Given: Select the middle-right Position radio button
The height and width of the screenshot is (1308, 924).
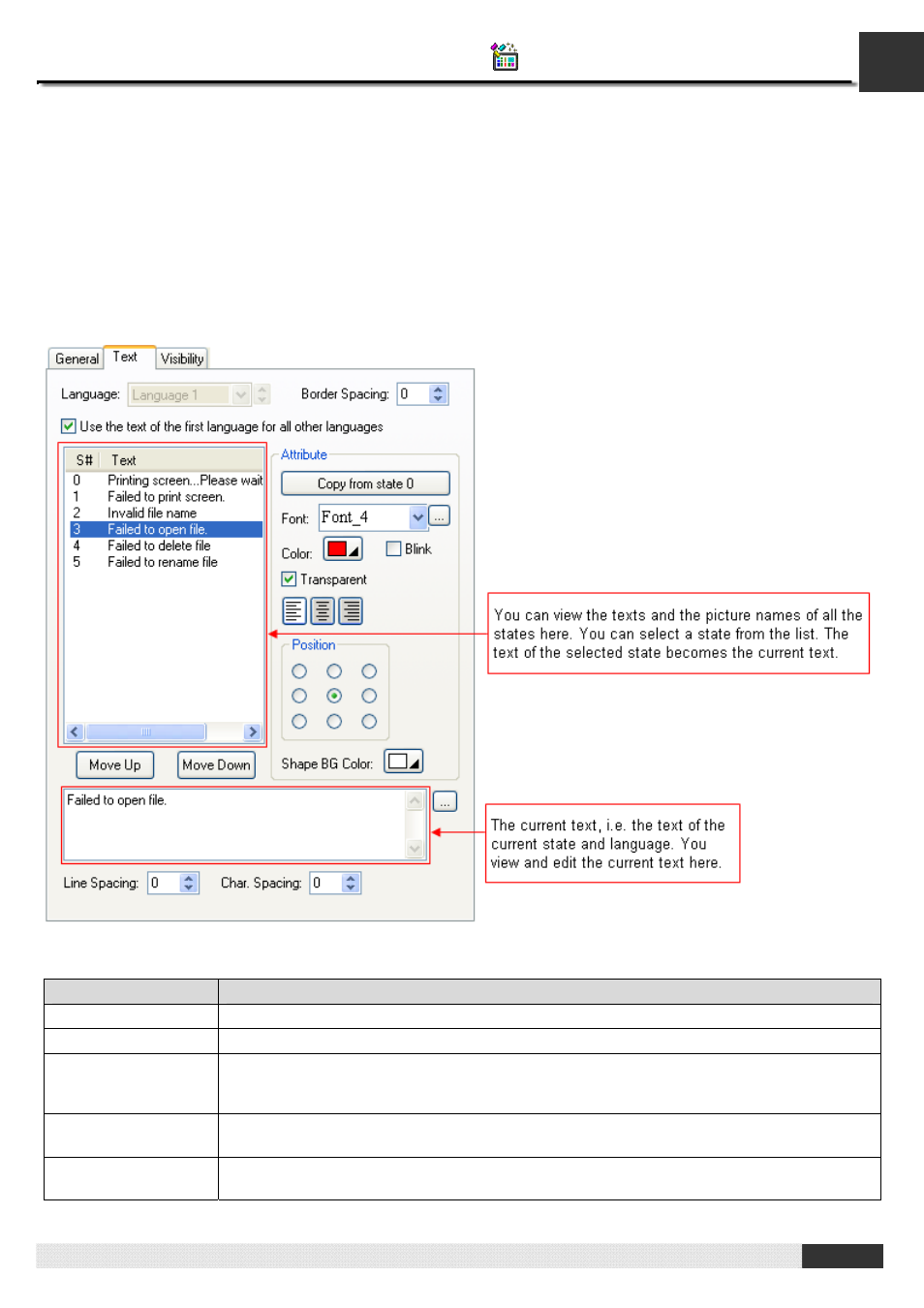Looking at the screenshot, I should 369,696.
